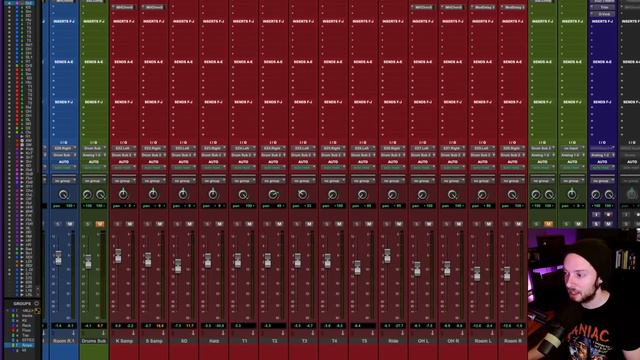Click the Drums Sub volume fader
640x360 pixels.
click(x=88, y=261)
